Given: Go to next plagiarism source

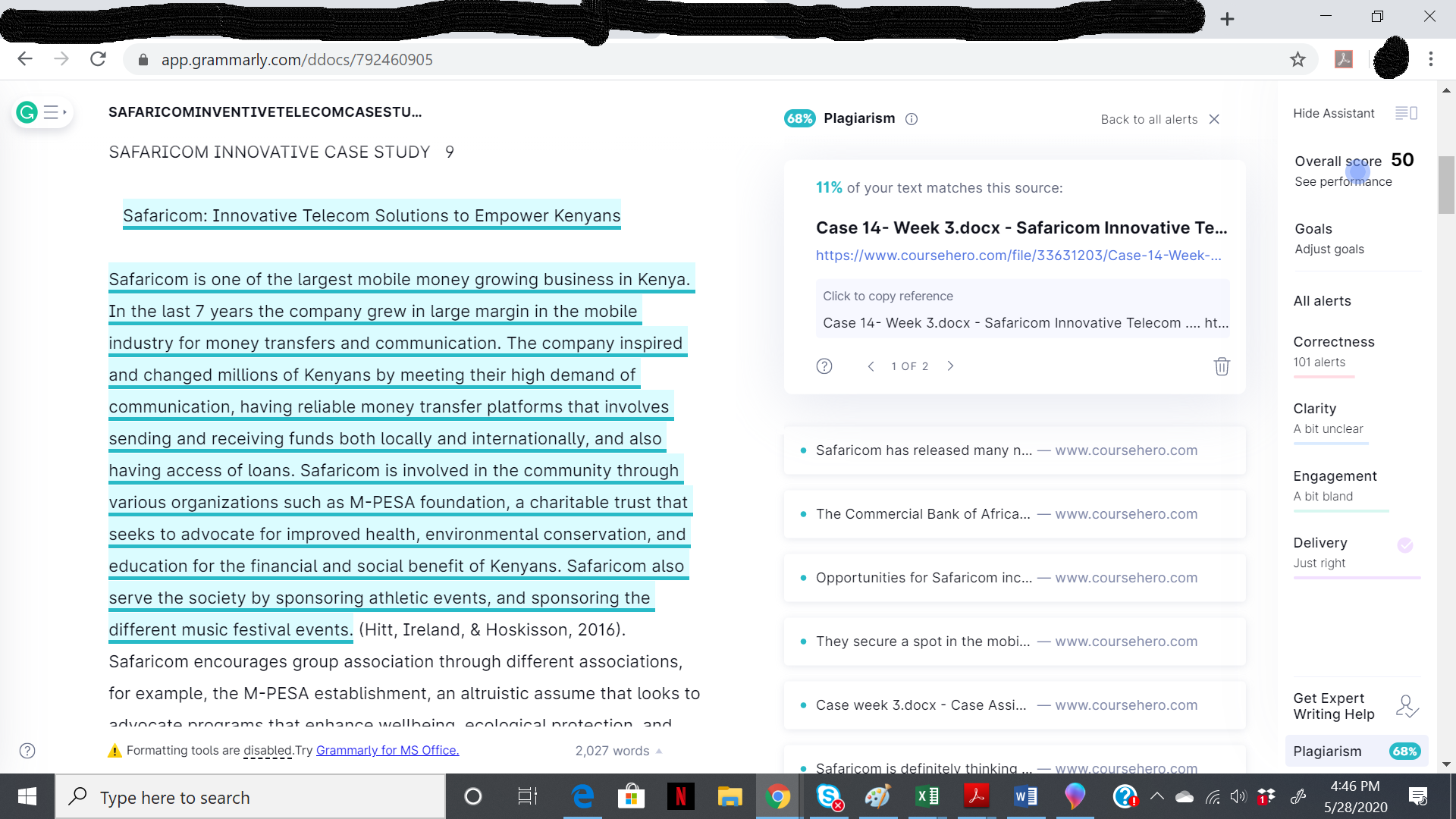Looking at the screenshot, I should click(x=950, y=366).
